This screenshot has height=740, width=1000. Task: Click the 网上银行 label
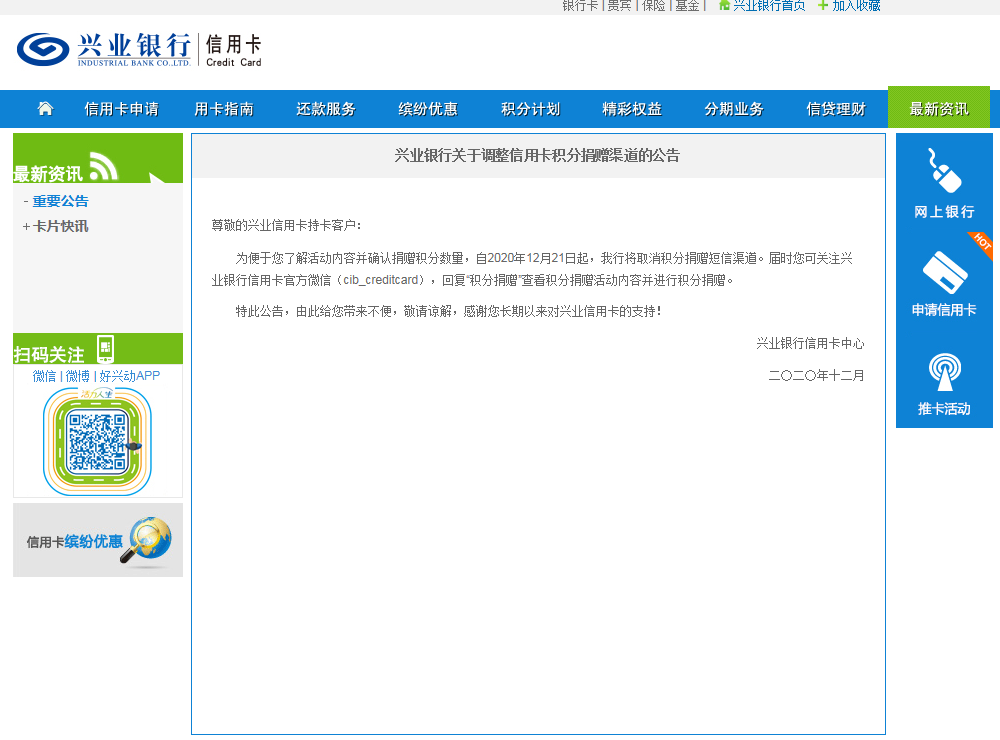click(945, 212)
